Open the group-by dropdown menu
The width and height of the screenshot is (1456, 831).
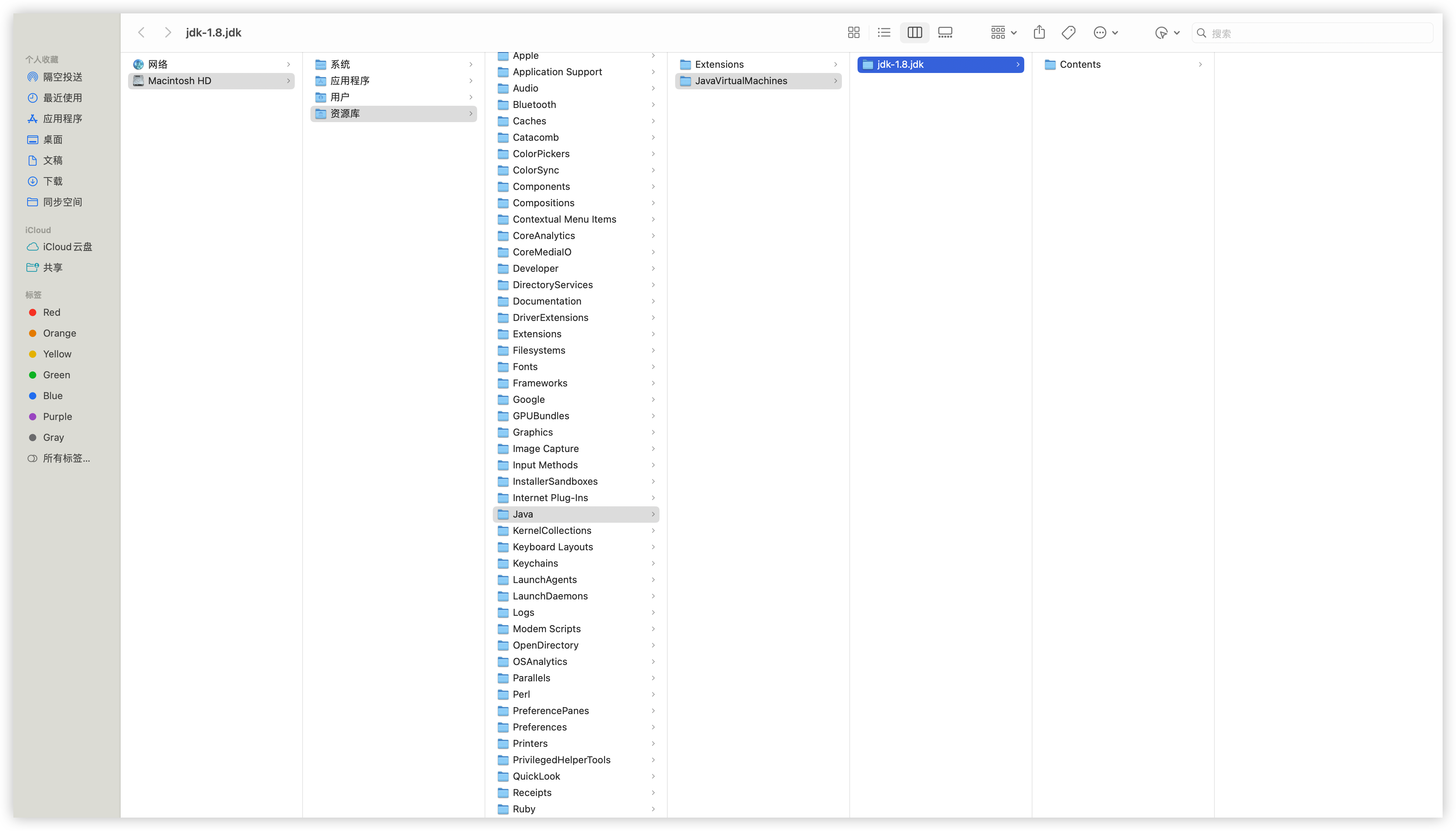[1003, 32]
